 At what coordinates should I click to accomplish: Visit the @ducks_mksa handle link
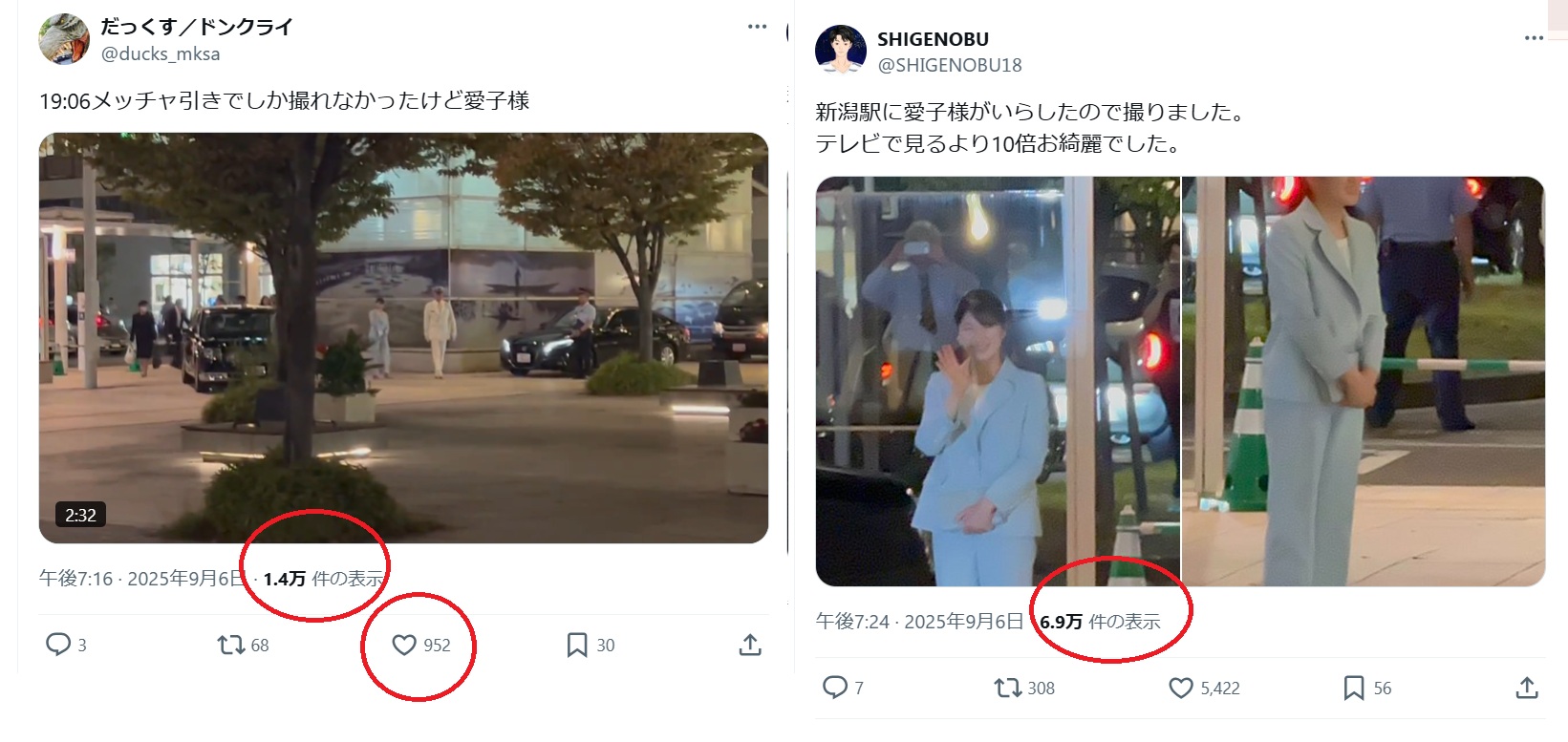161,53
